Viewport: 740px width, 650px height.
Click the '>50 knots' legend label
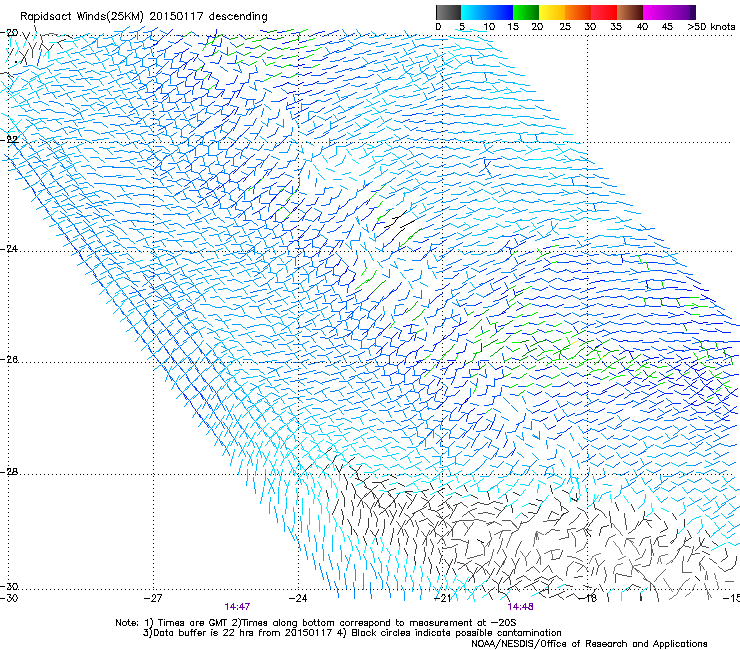[x=711, y=26]
